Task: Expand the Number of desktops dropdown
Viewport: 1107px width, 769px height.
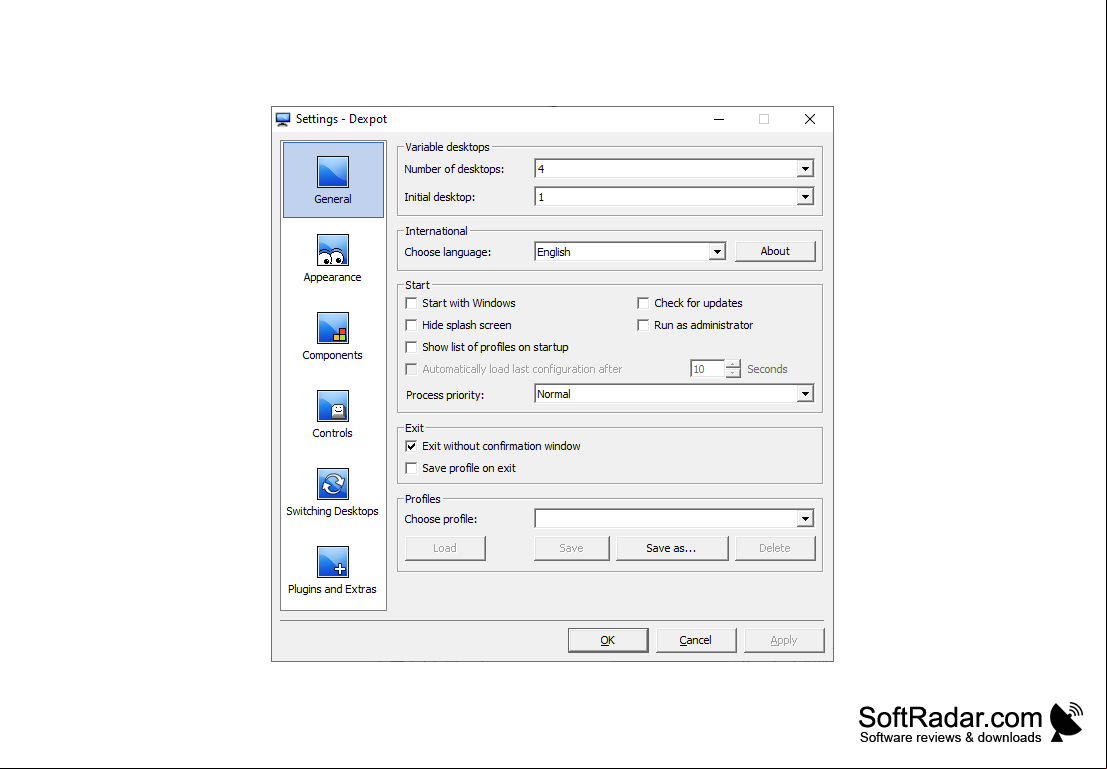Action: 805,169
